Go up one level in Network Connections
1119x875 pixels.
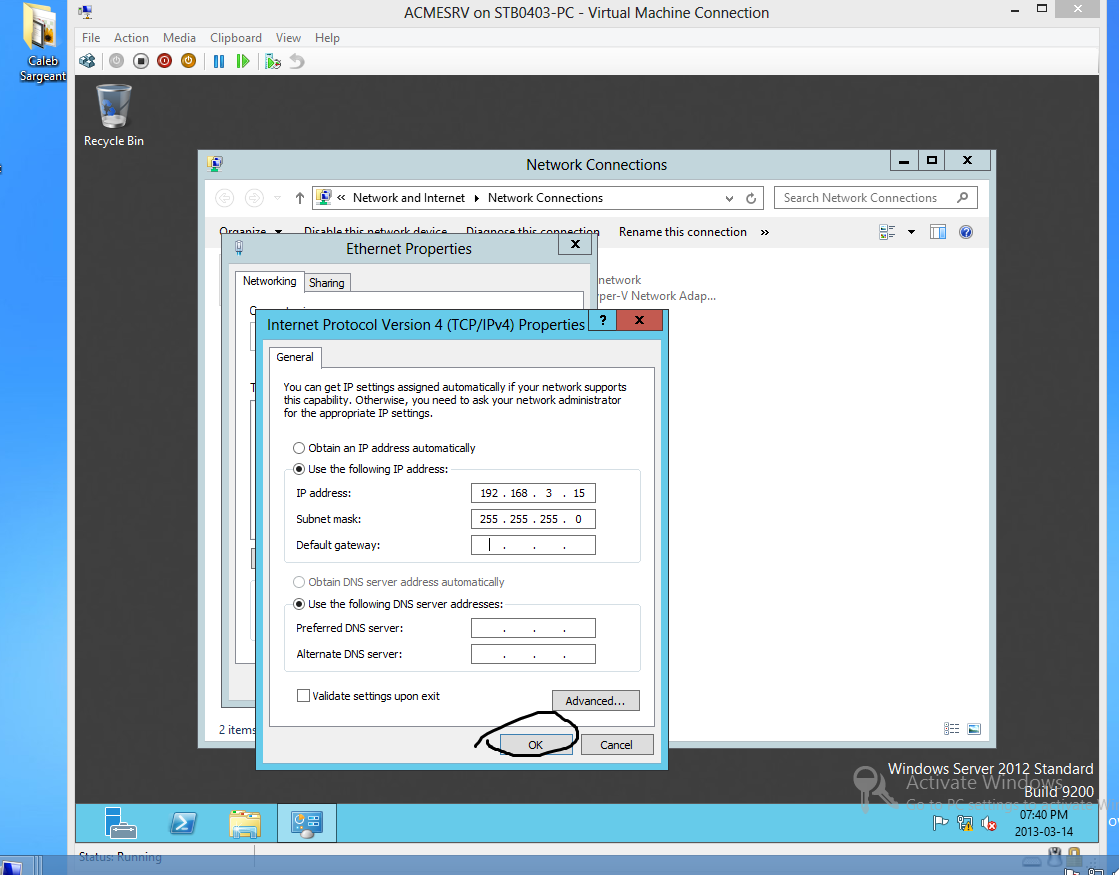coord(300,198)
